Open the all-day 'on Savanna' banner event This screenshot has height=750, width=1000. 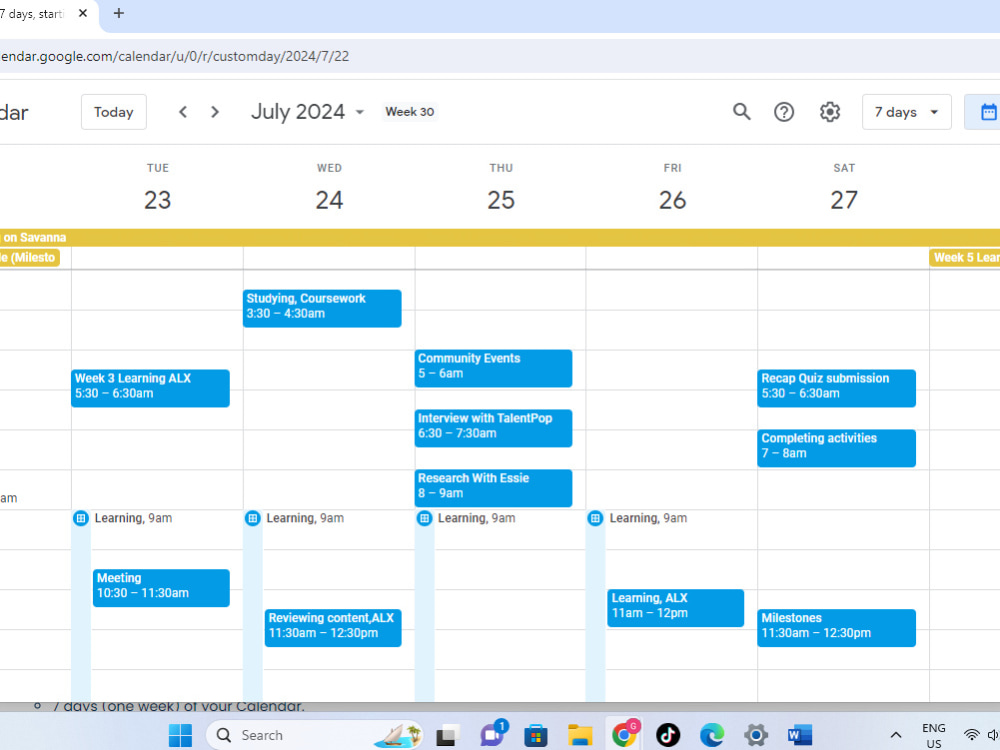tap(500, 238)
